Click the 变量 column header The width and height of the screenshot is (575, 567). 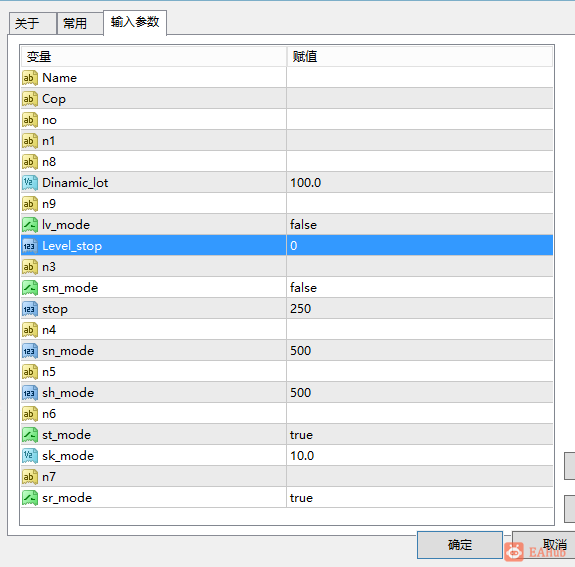coord(153,56)
